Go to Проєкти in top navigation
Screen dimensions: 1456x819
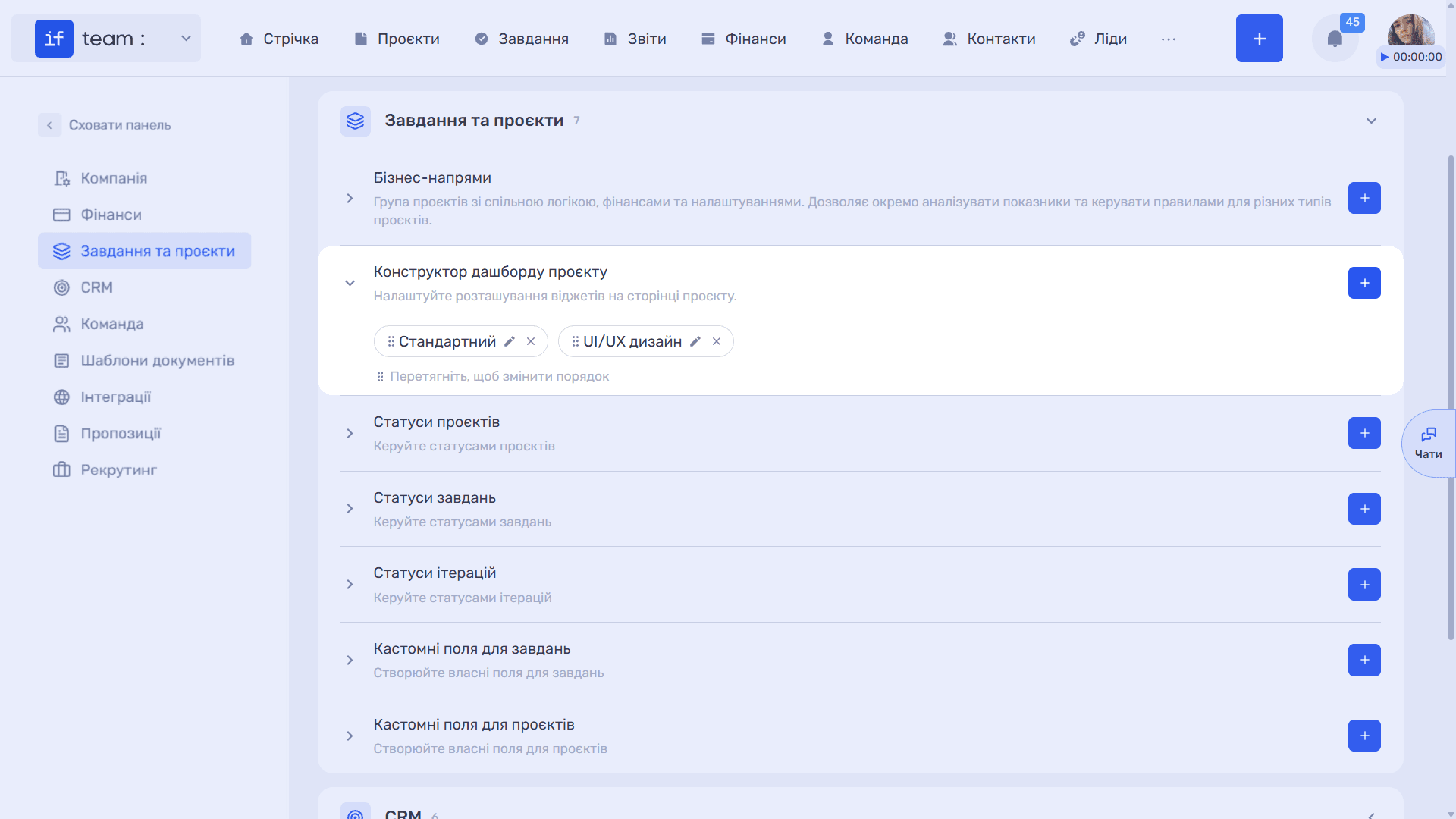(x=397, y=38)
